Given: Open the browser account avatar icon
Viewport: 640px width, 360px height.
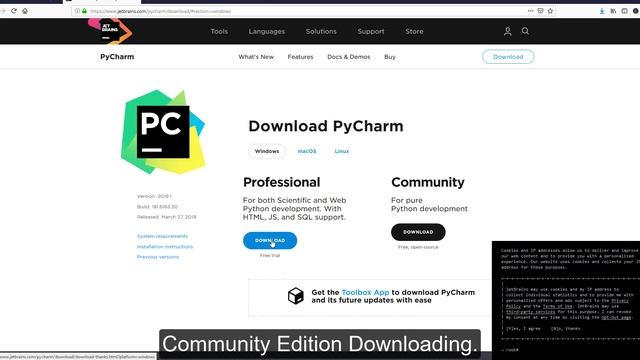Looking at the screenshot, I should [636, 11].
